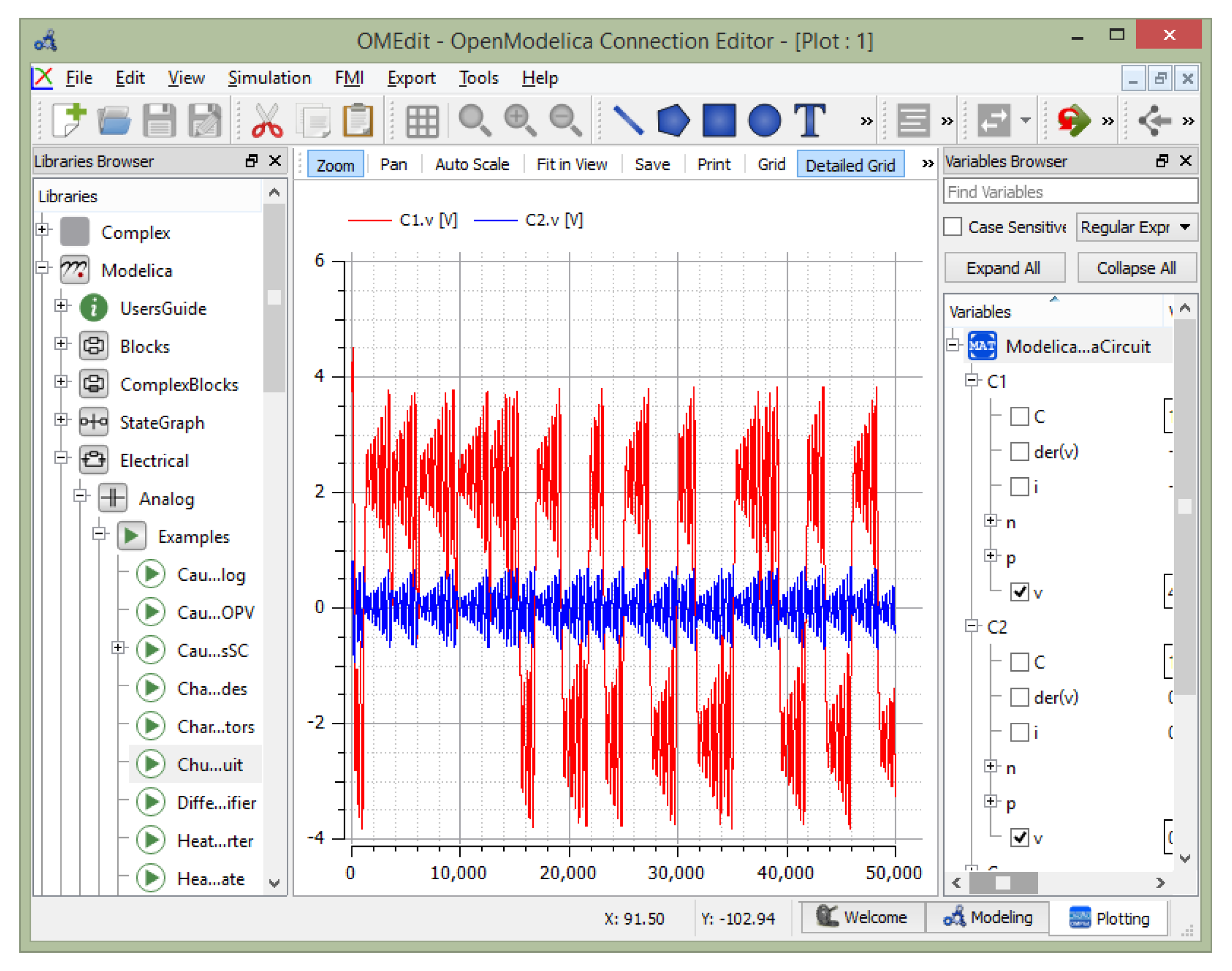Expand the n node under C1
The width and height of the screenshot is (1232, 971).
[x=991, y=521]
